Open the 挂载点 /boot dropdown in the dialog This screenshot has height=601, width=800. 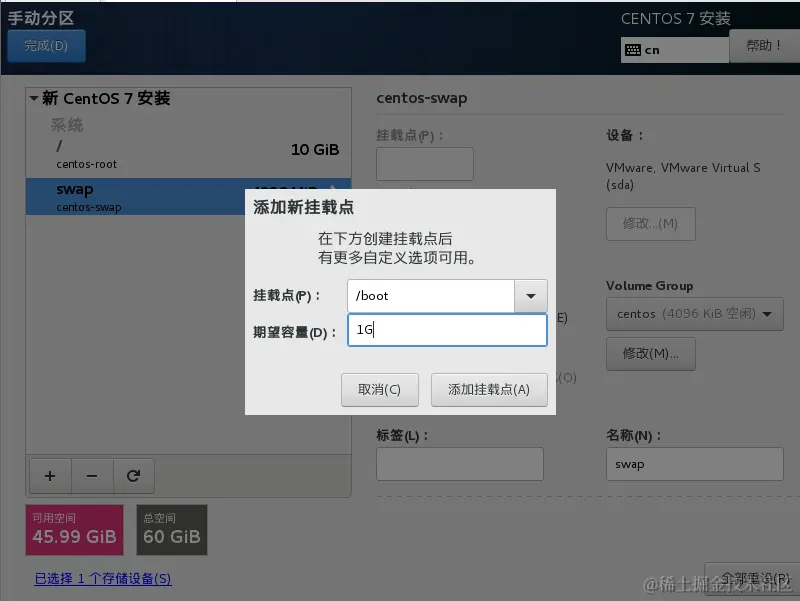click(x=531, y=296)
